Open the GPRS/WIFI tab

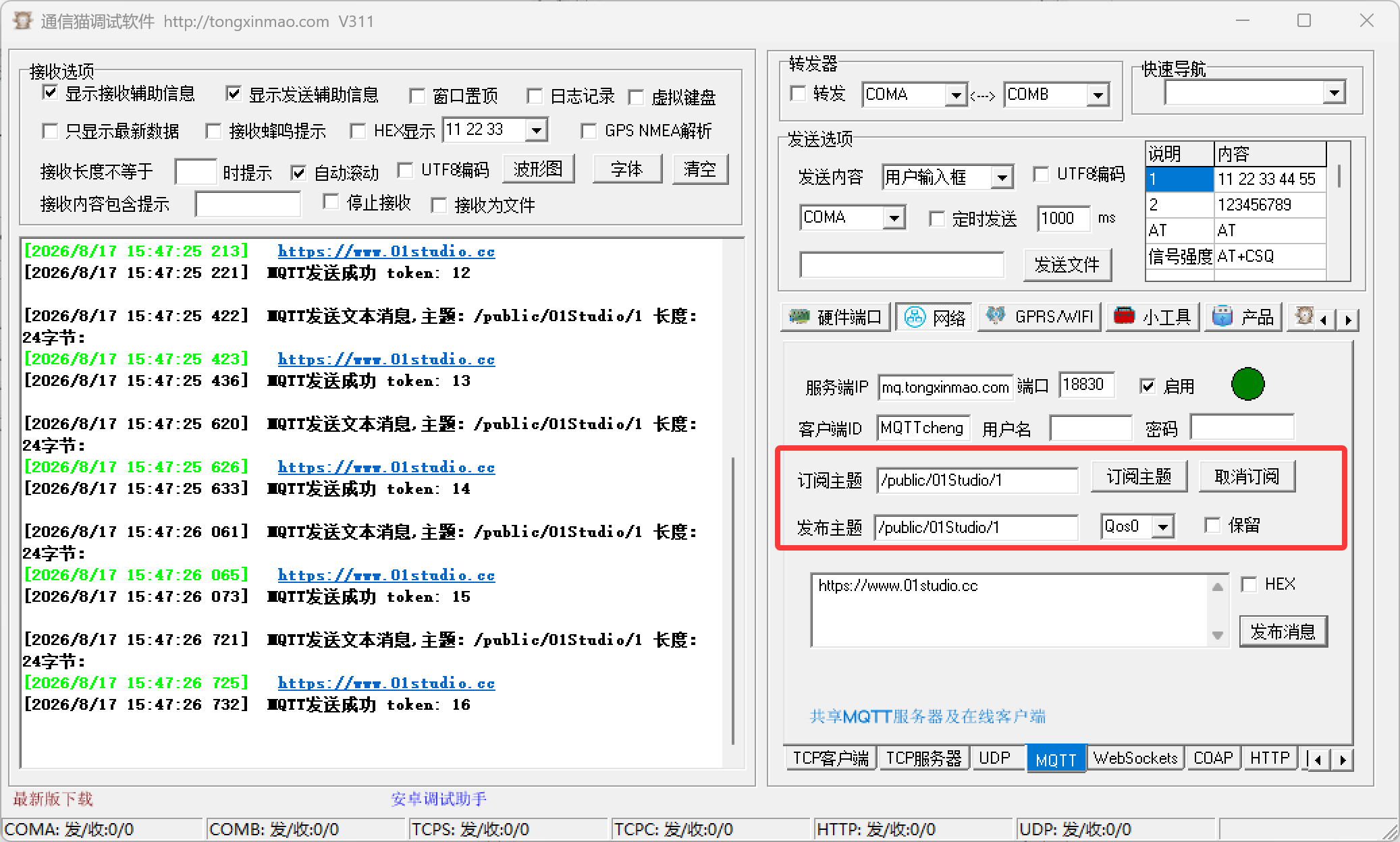[x=1040, y=317]
